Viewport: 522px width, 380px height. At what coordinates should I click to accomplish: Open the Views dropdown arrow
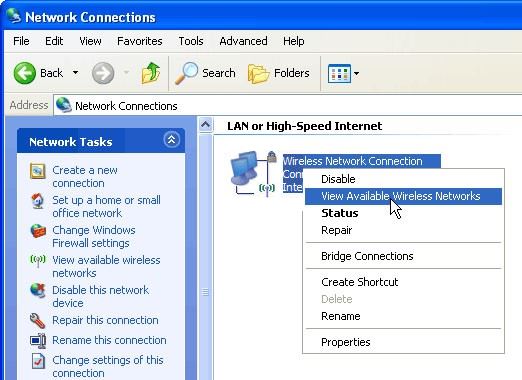click(356, 73)
